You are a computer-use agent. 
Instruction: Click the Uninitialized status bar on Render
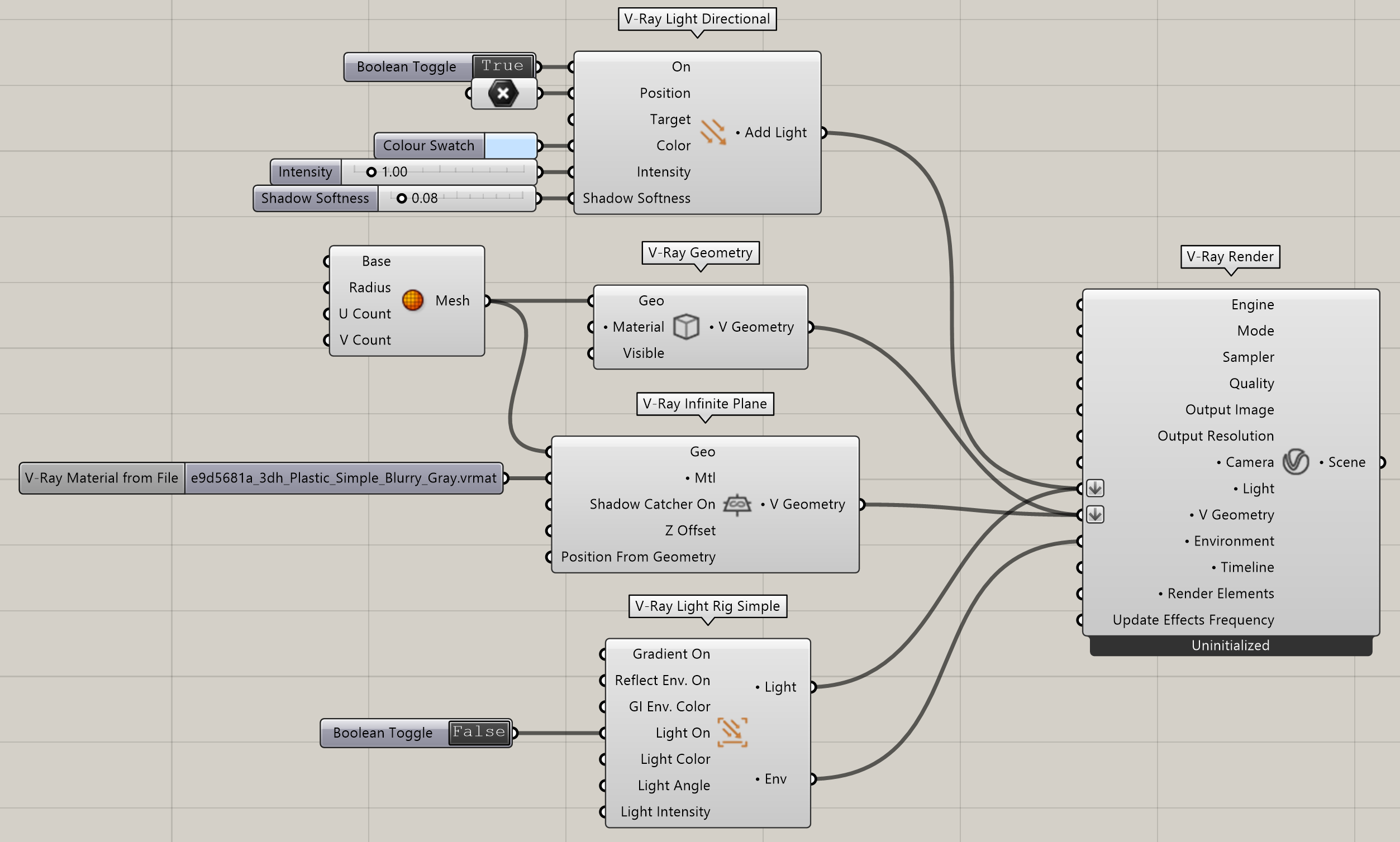(1231, 645)
